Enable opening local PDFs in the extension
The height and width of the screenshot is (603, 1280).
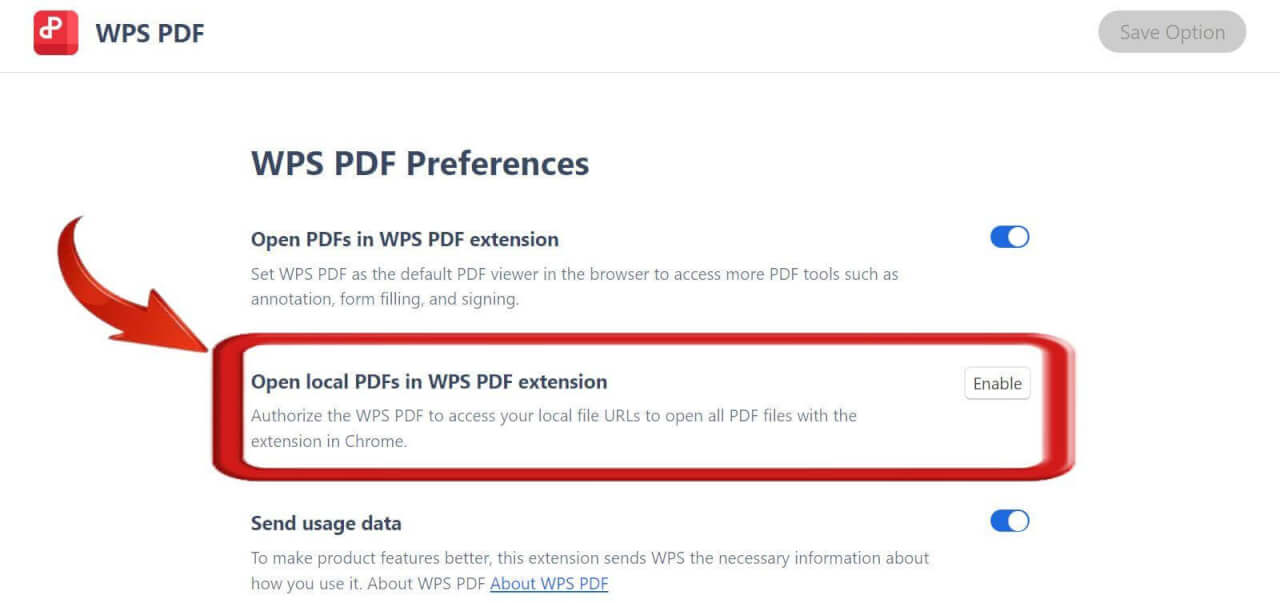(x=996, y=383)
